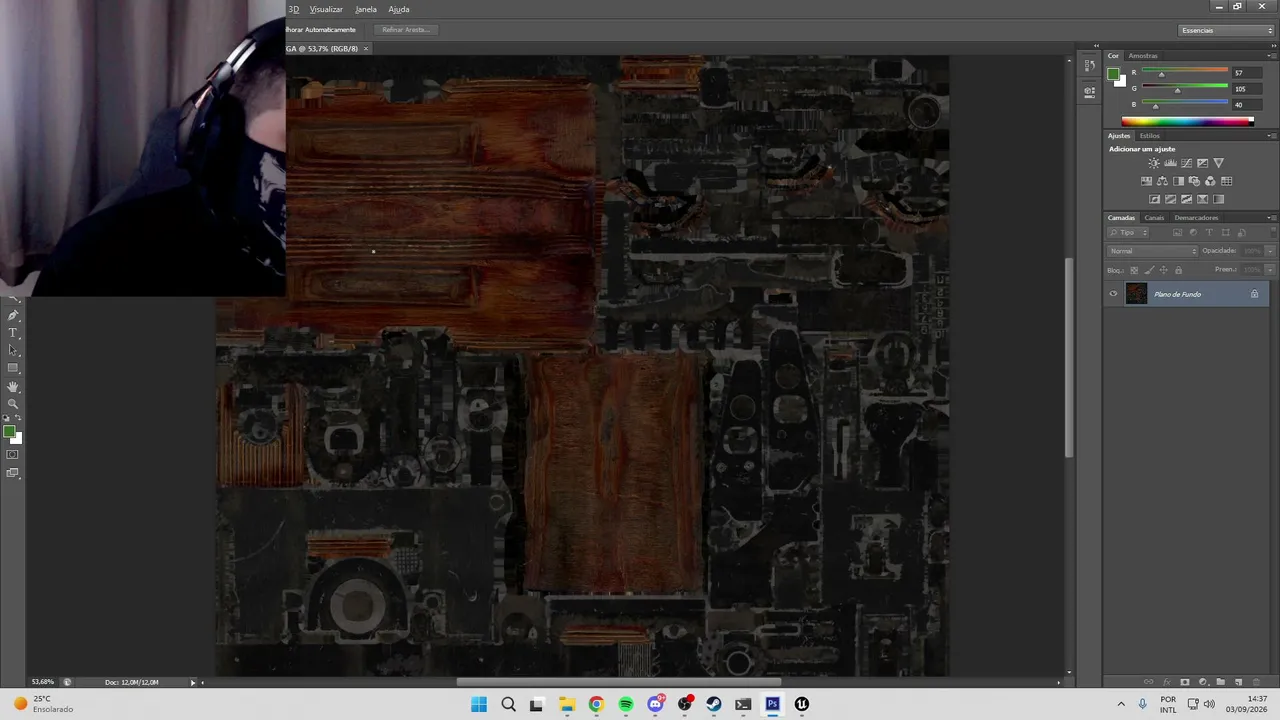Select the Hand tool
The image size is (1280, 720).
(x=13, y=386)
